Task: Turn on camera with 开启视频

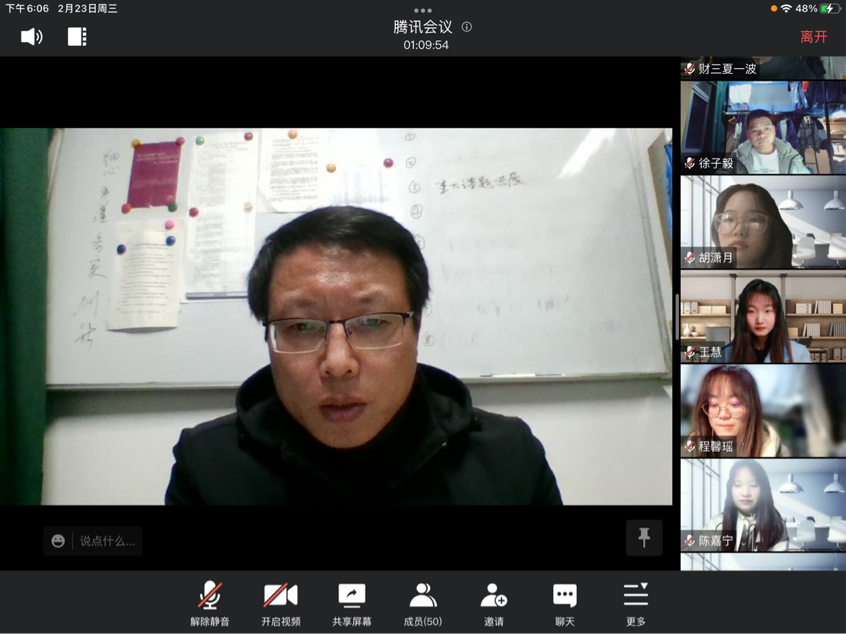Action: pos(281,604)
